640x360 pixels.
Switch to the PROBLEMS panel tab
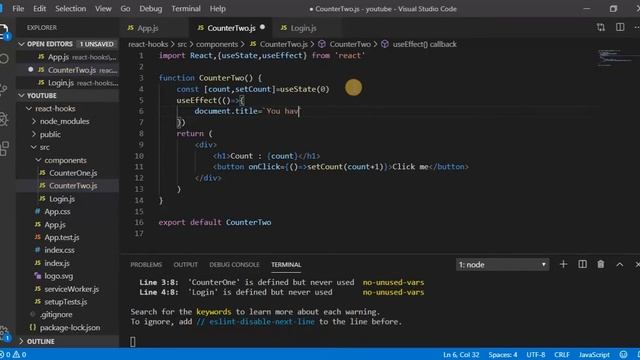(146, 264)
